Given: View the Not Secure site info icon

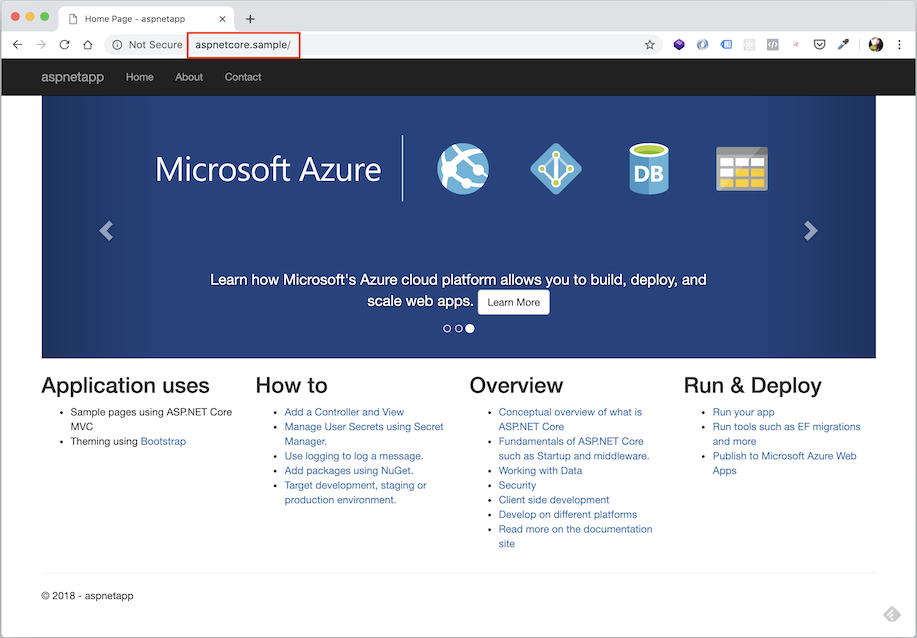Looking at the screenshot, I should (x=117, y=45).
